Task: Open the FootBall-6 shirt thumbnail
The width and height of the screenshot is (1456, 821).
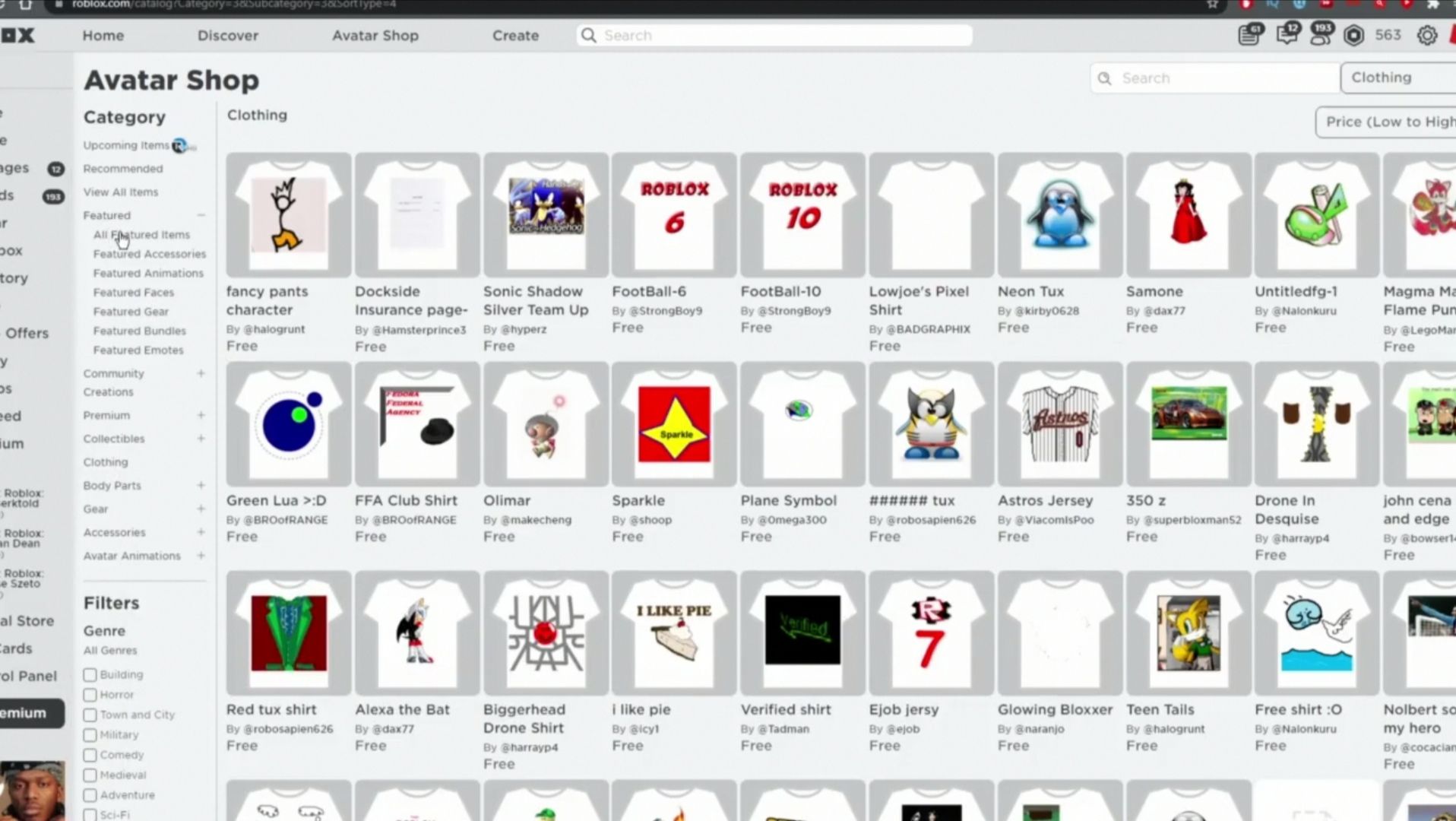Action: pyautogui.click(x=674, y=215)
